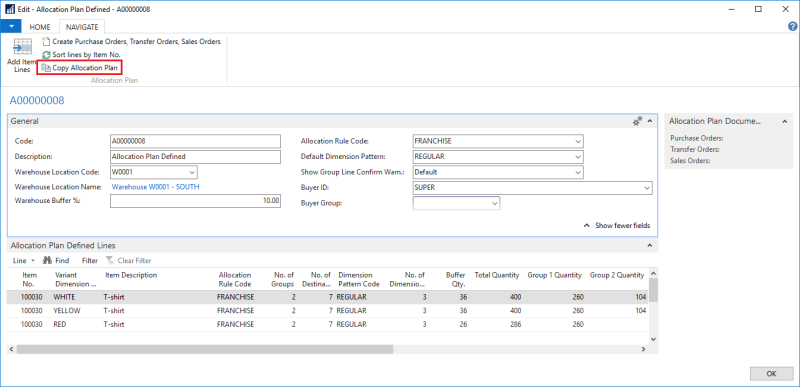Open Warehouse W0001 - SOUTH link
The image size is (800, 387).
(156, 187)
